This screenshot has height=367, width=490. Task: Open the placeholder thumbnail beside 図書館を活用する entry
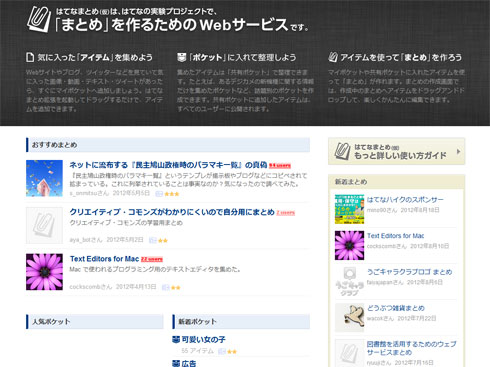pyautogui.click(x=349, y=353)
